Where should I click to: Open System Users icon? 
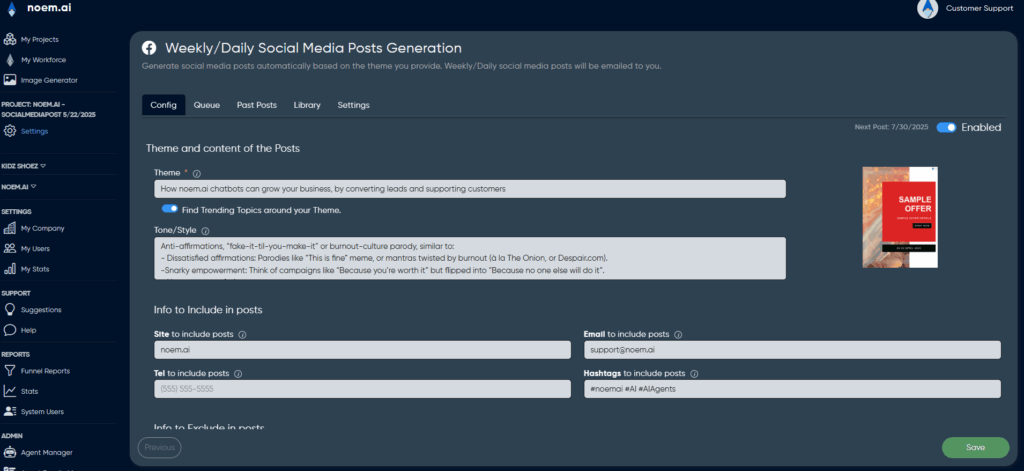coord(10,412)
